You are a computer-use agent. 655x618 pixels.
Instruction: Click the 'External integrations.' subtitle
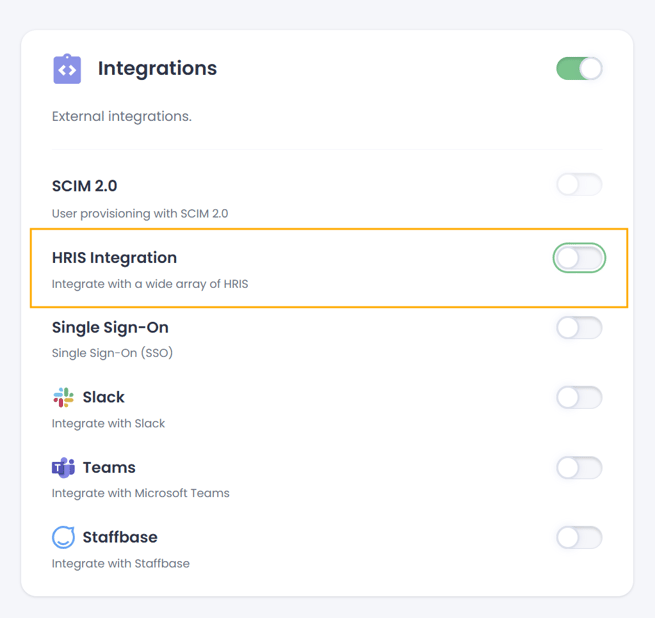122,116
